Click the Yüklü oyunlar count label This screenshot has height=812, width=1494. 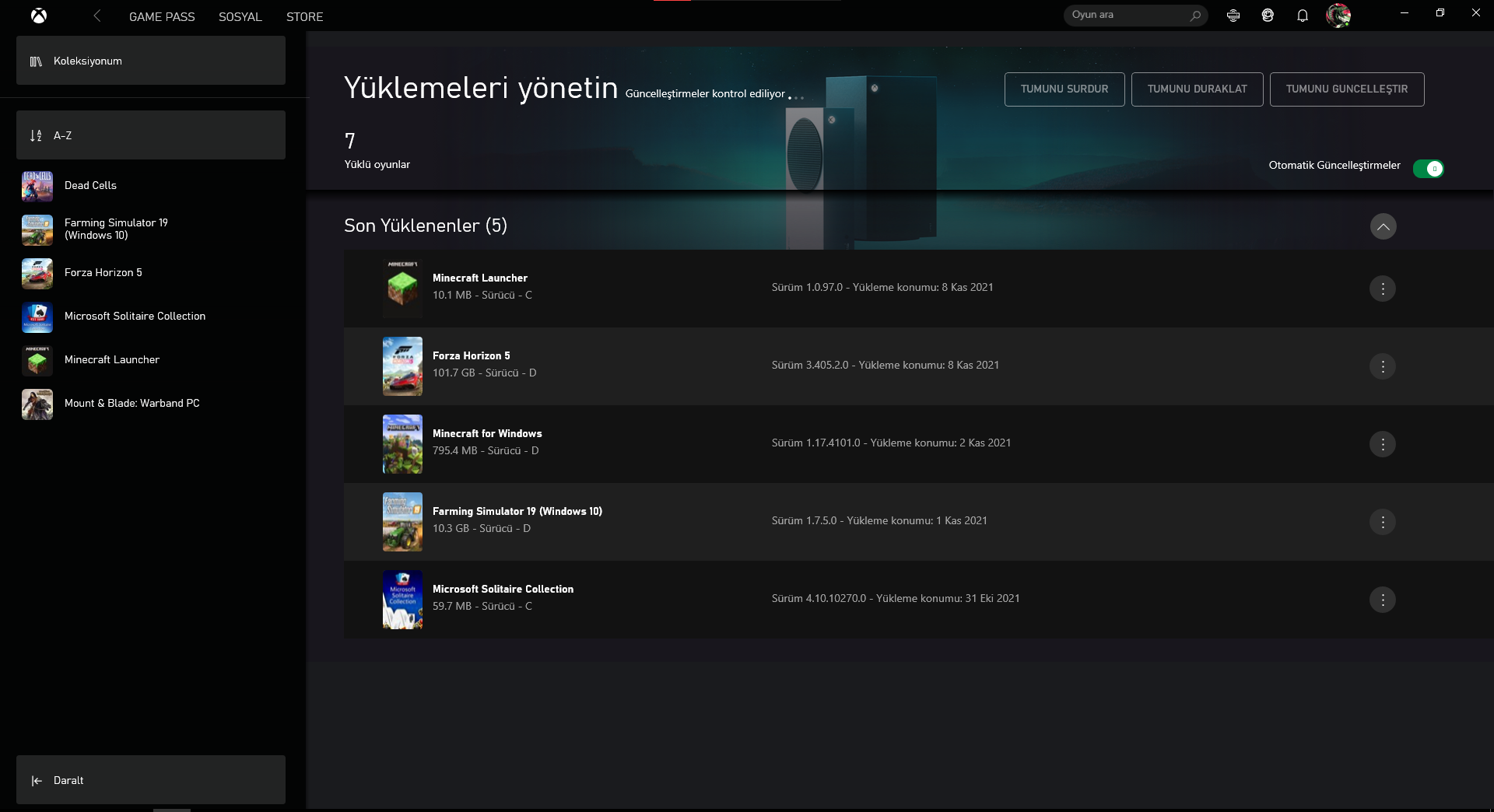(377, 164)
